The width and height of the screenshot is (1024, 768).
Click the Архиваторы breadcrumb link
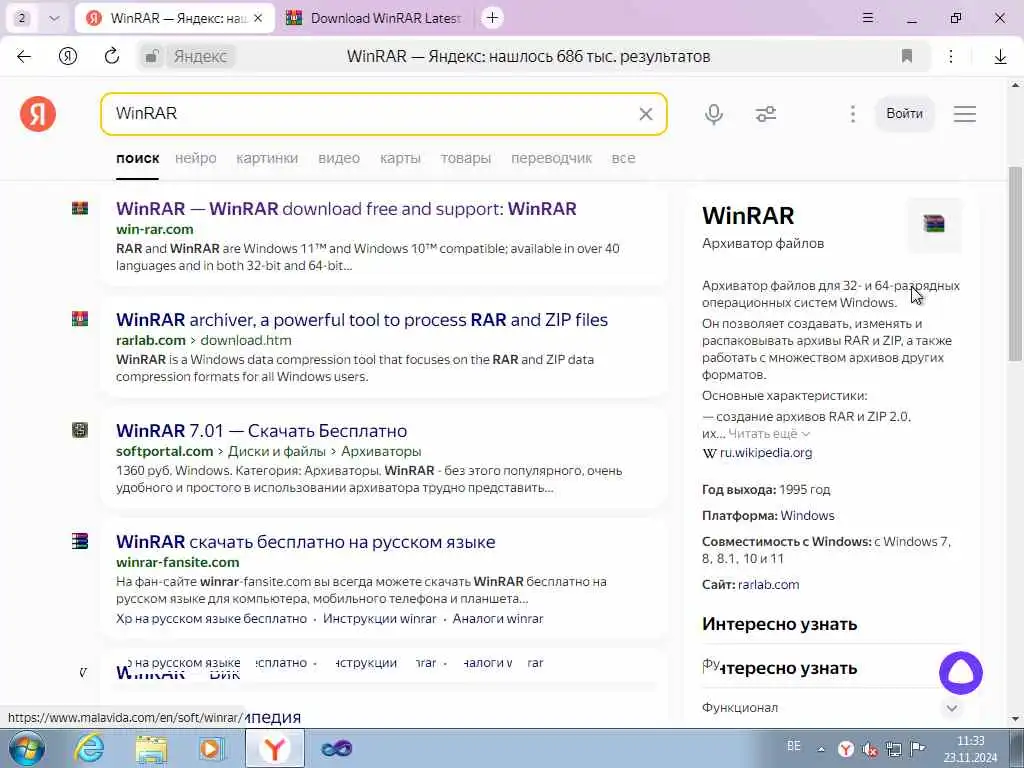[x=381, y=451]
